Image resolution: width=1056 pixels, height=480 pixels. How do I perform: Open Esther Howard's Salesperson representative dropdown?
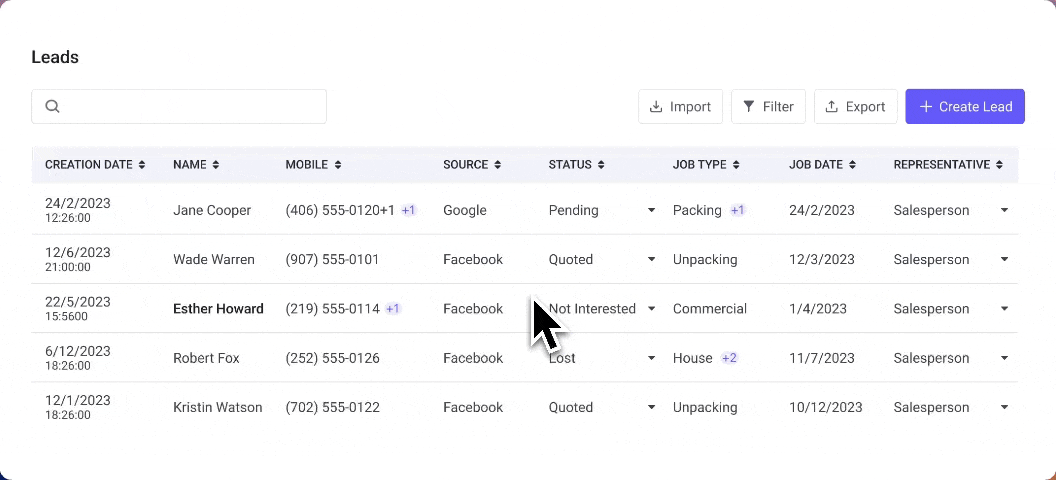click(x=1004, y=309)
